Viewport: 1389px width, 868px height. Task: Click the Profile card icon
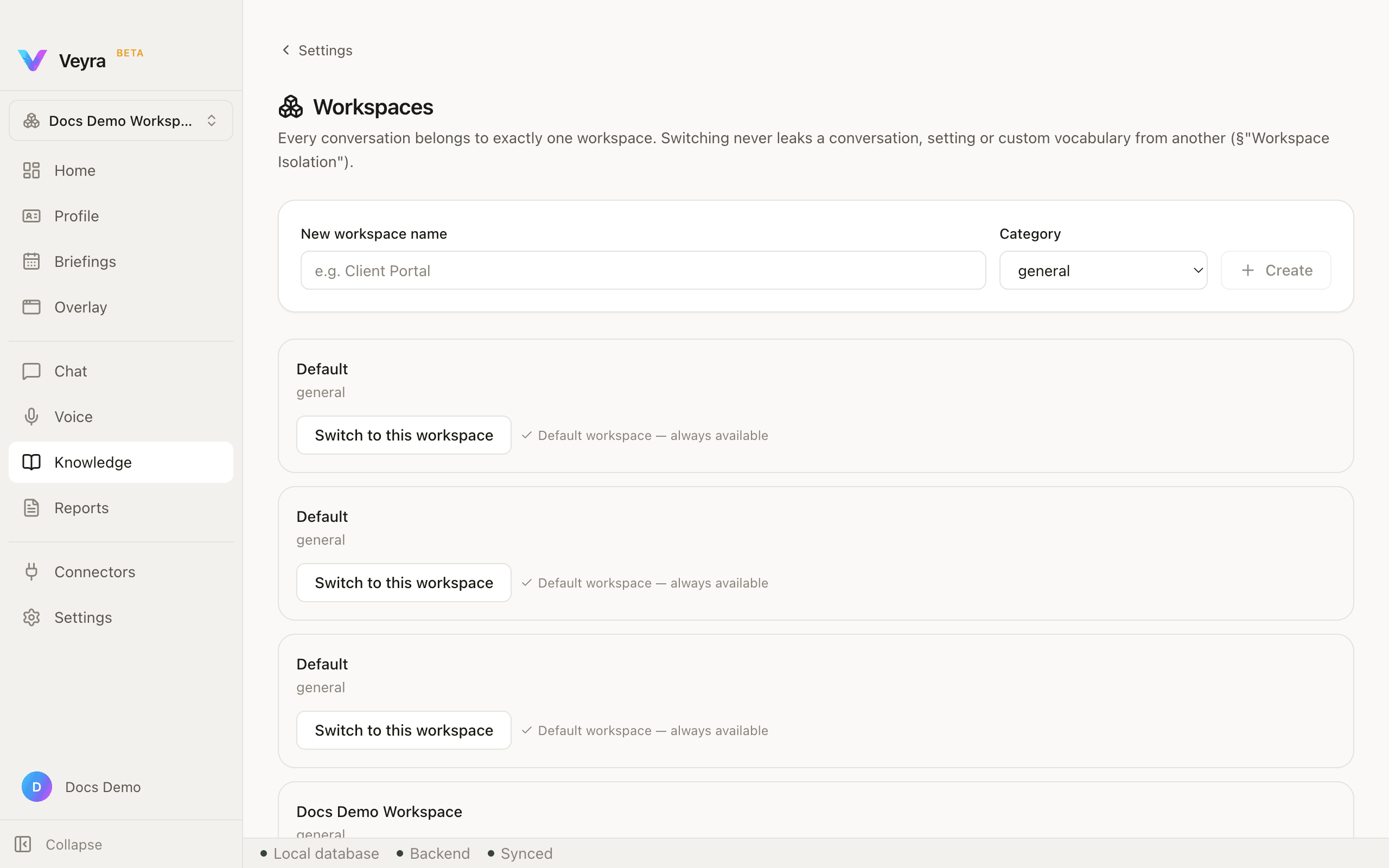[x=31, y=216]
